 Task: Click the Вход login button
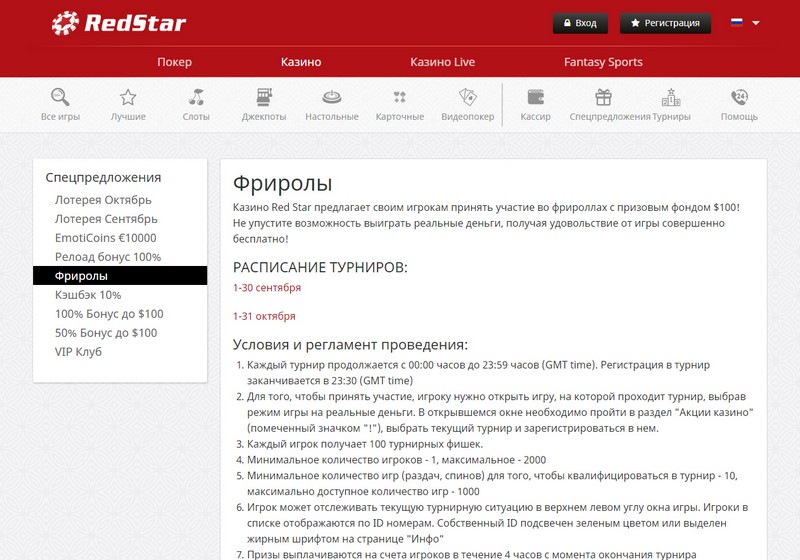(x=580, y=23)
